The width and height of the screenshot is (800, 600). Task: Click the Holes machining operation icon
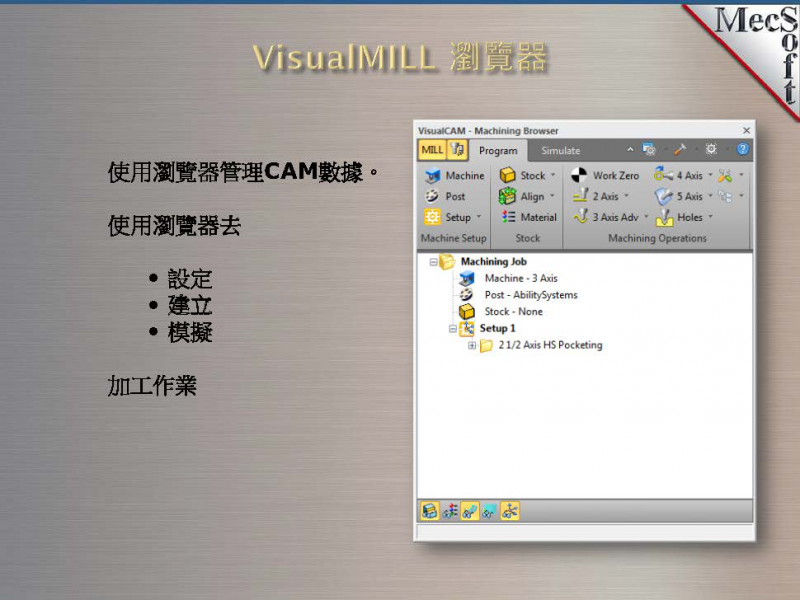click(664, 217)
